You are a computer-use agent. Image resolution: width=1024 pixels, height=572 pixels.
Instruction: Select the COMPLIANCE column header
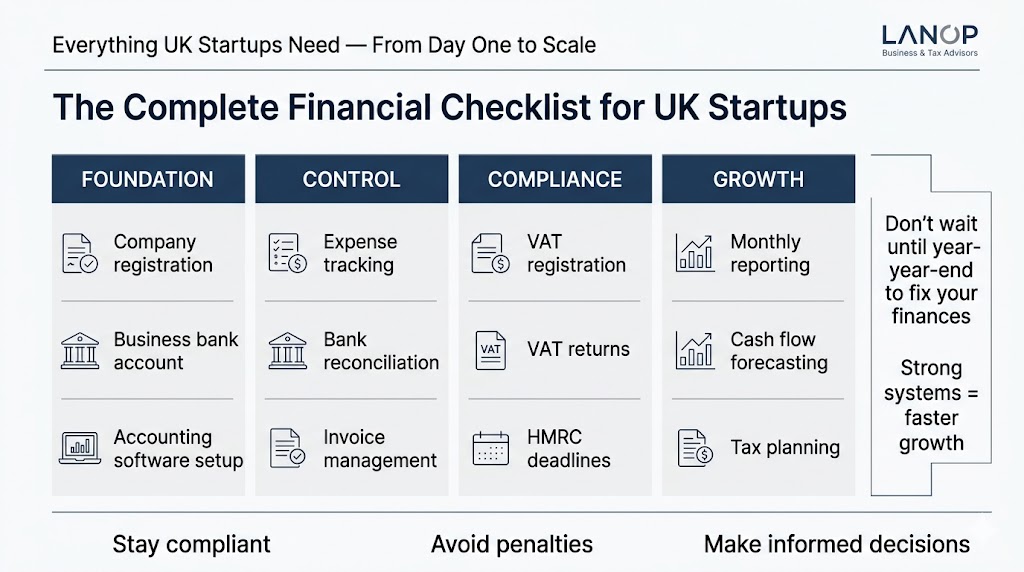[555, 180]
